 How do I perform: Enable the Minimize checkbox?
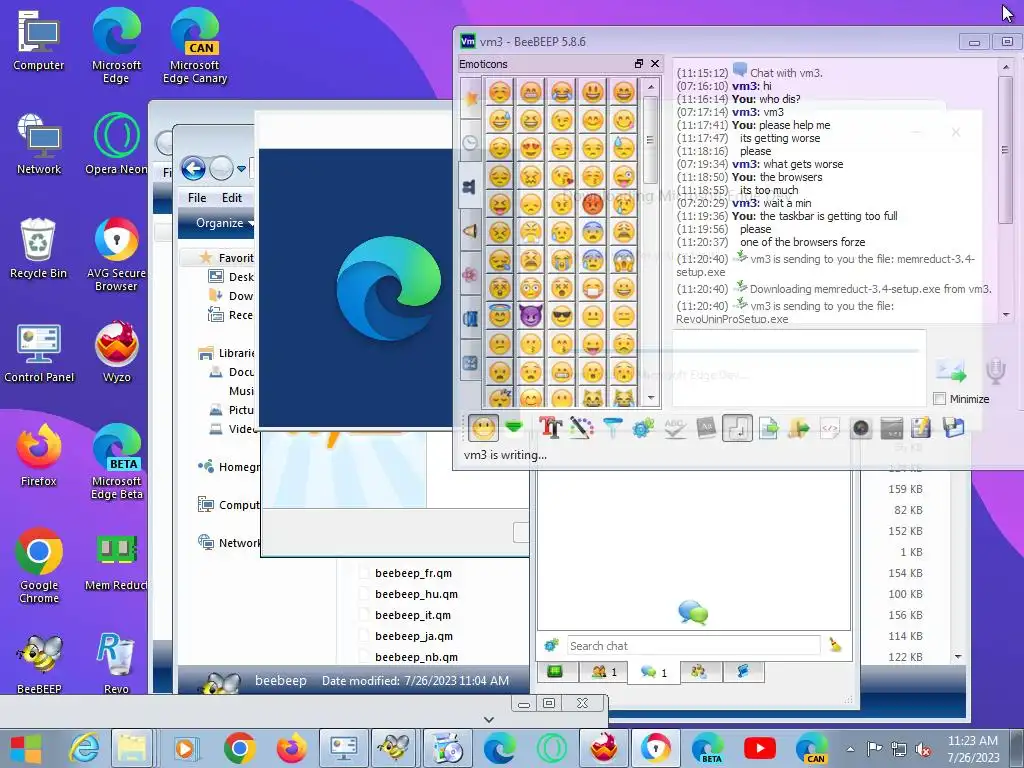click(940, 398)
